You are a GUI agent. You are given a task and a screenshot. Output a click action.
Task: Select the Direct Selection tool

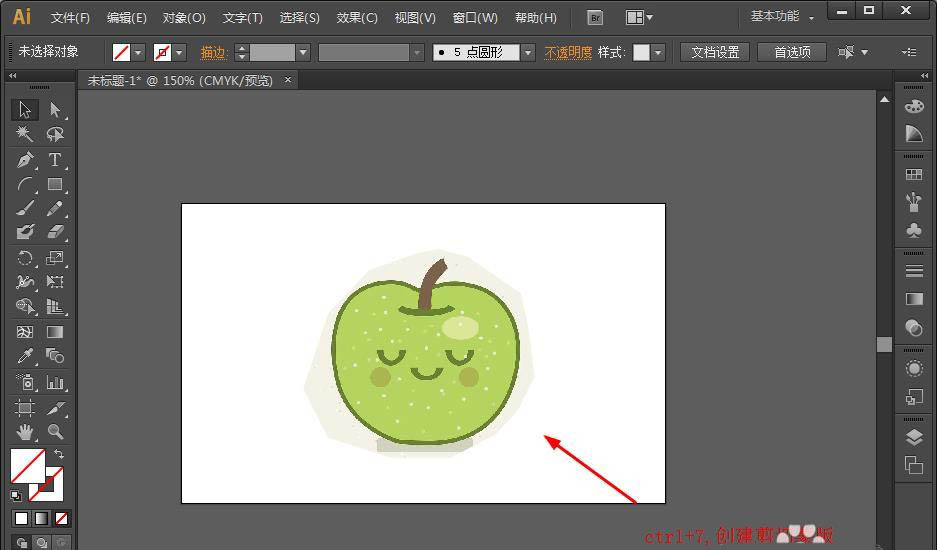coord(55,110)
